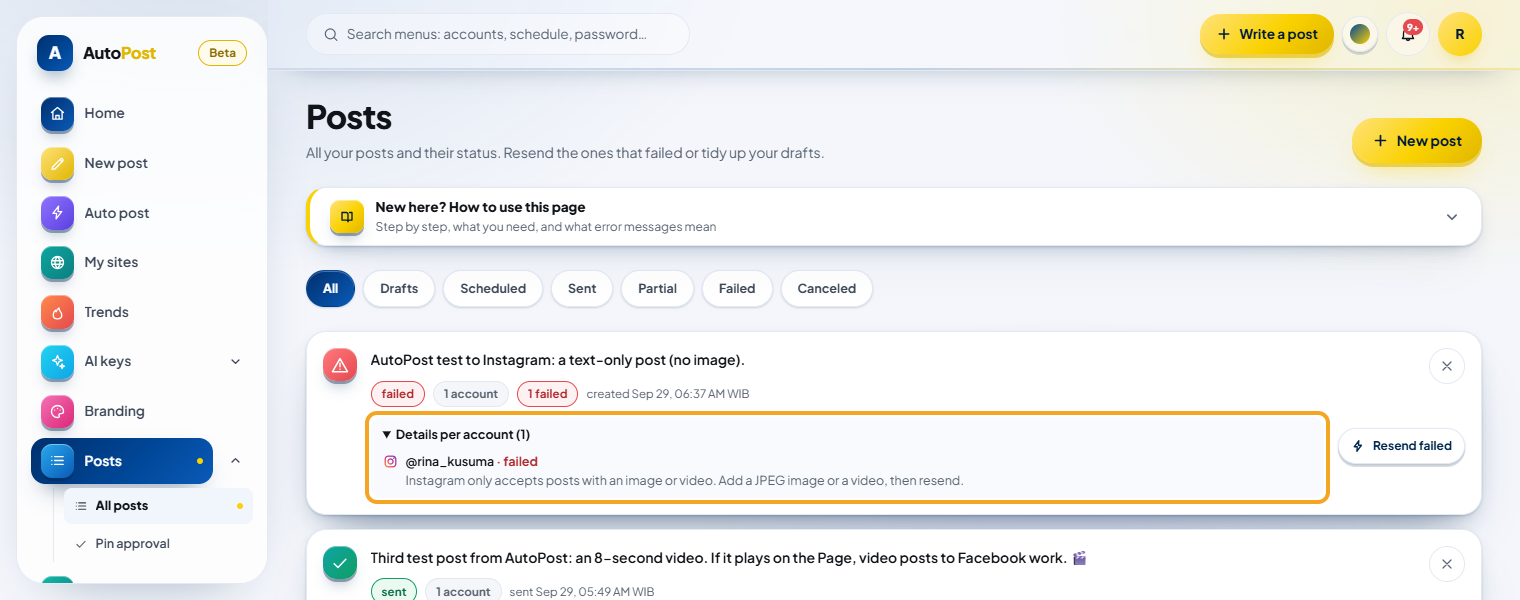Select the All filter tab
1520x600 pixels.
(x=330, y=288)
